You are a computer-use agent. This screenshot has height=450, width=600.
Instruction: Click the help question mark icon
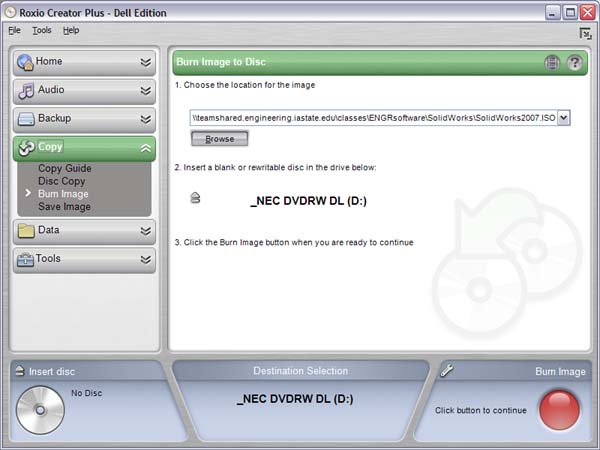[x=574, y=62]
